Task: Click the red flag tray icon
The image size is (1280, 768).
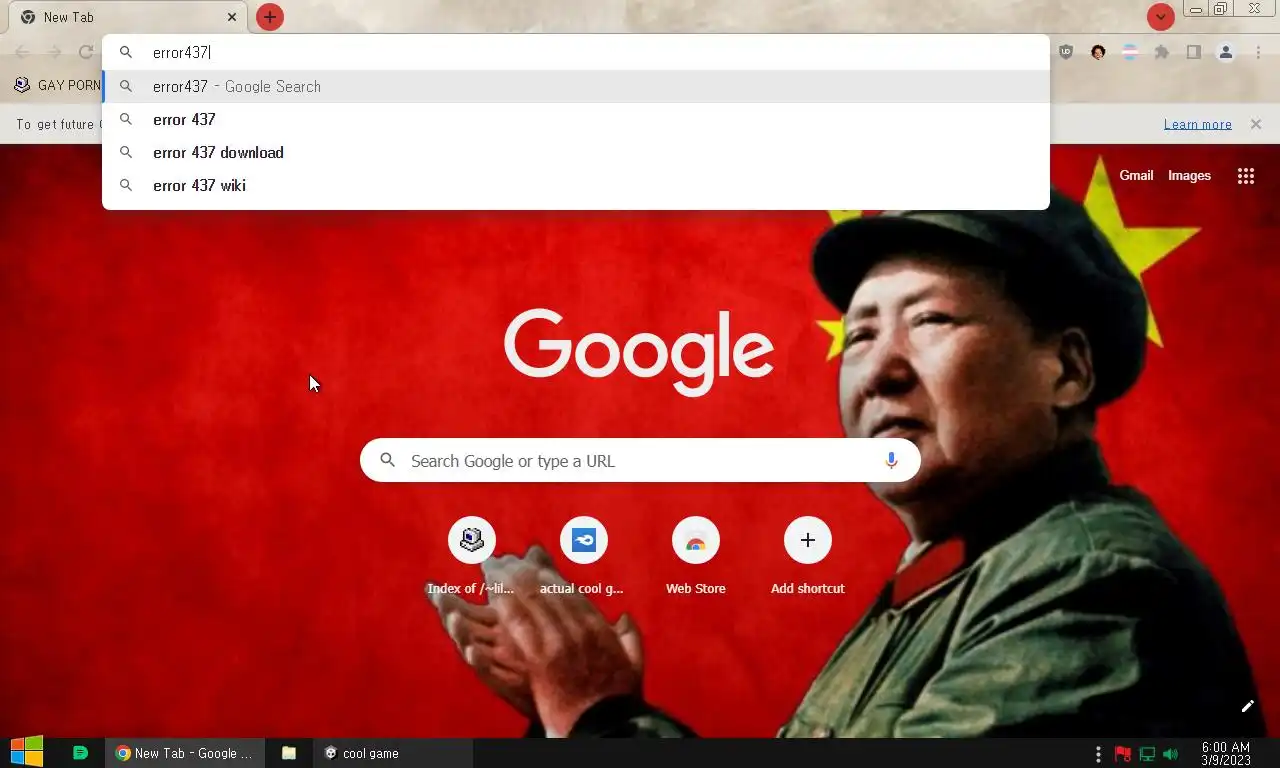Action: (x=1123, y=754)
